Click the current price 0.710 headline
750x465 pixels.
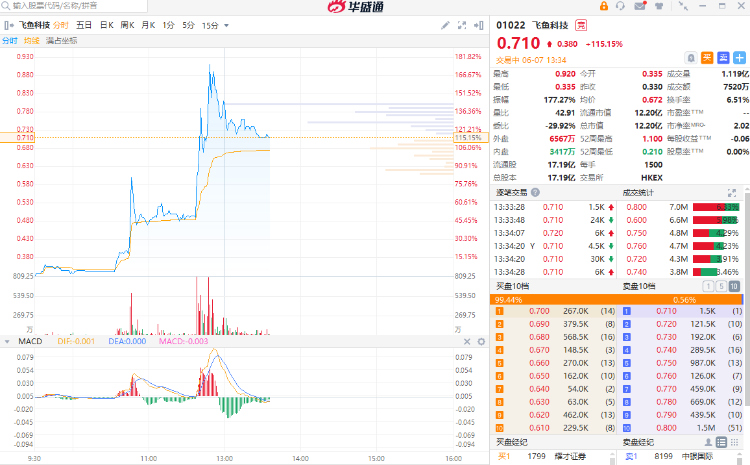[518, 44]
